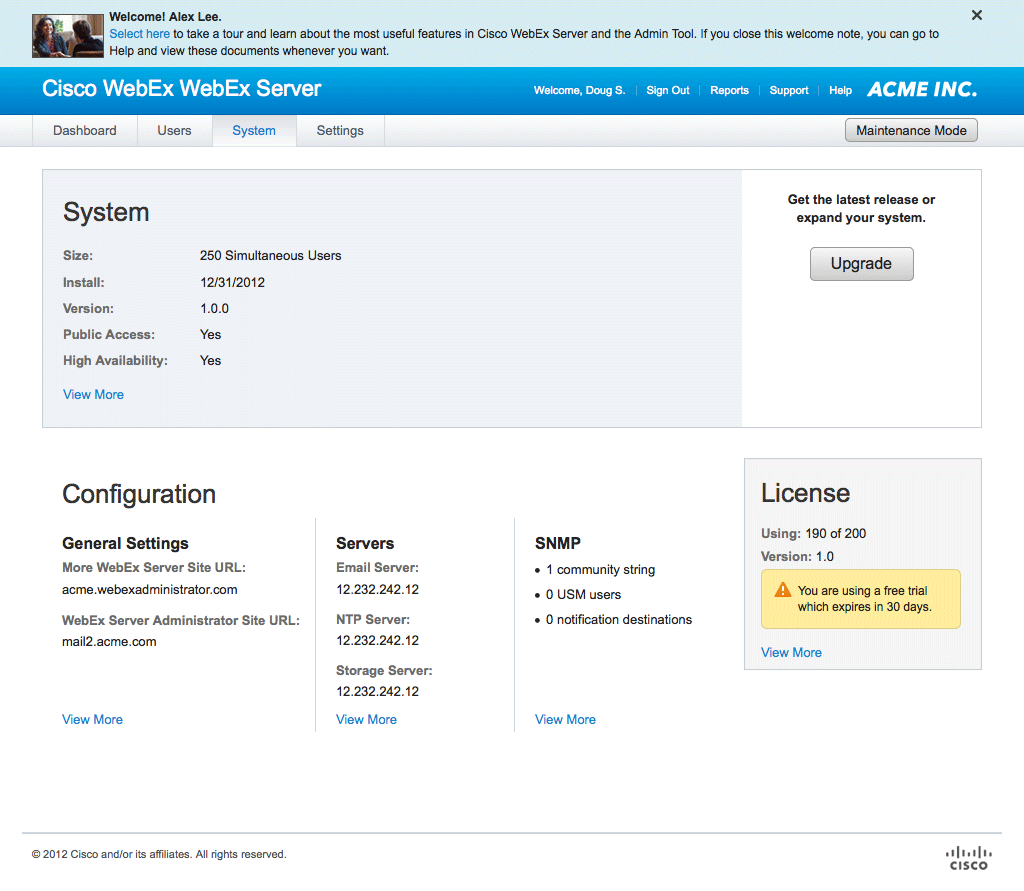The width and height of the screenshot is (1024, 891).
Task: Click the ACME INC. logo
Action: (922, 90)
